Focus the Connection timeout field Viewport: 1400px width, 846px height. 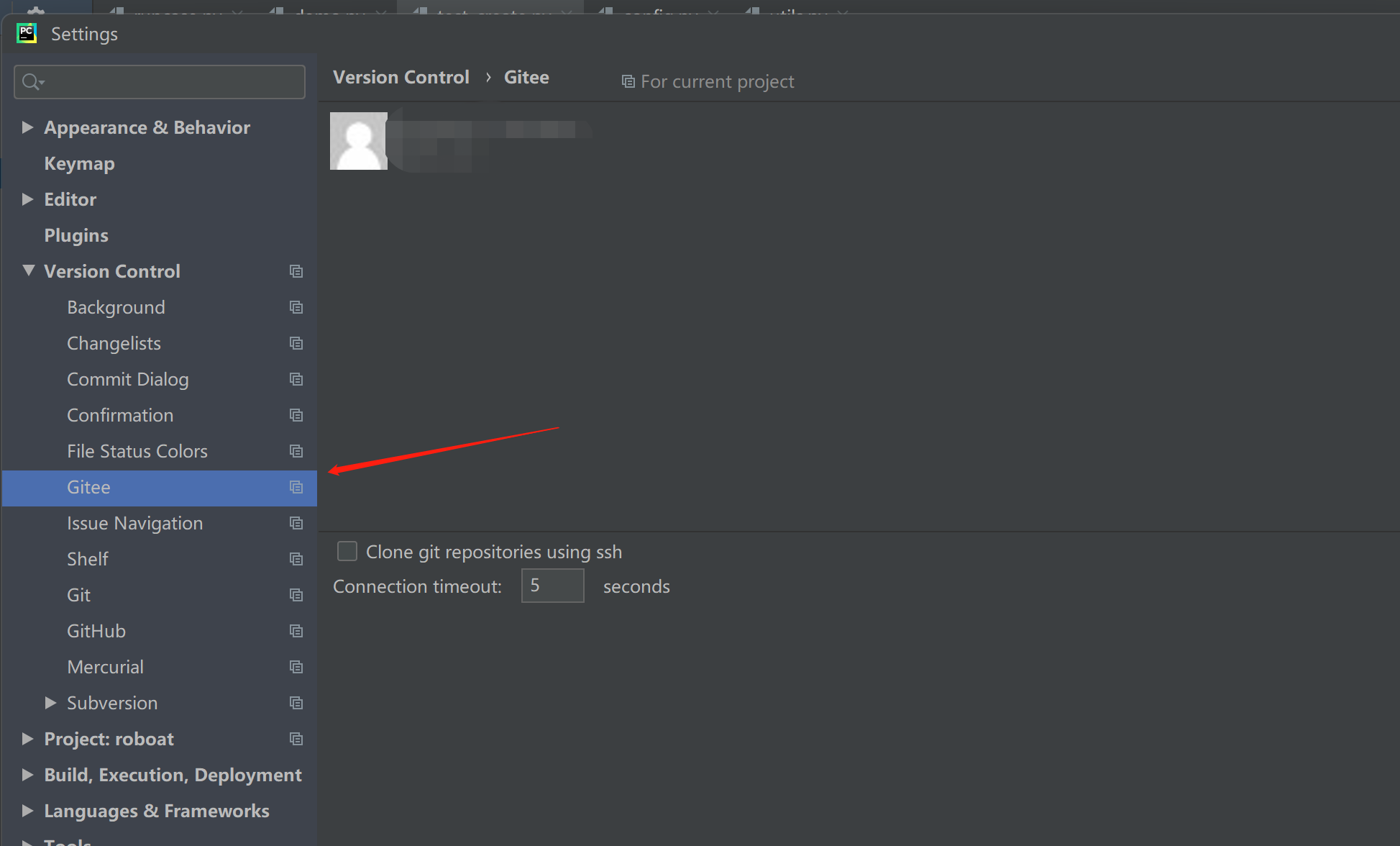pyautogui.click(x=552, y=586)
